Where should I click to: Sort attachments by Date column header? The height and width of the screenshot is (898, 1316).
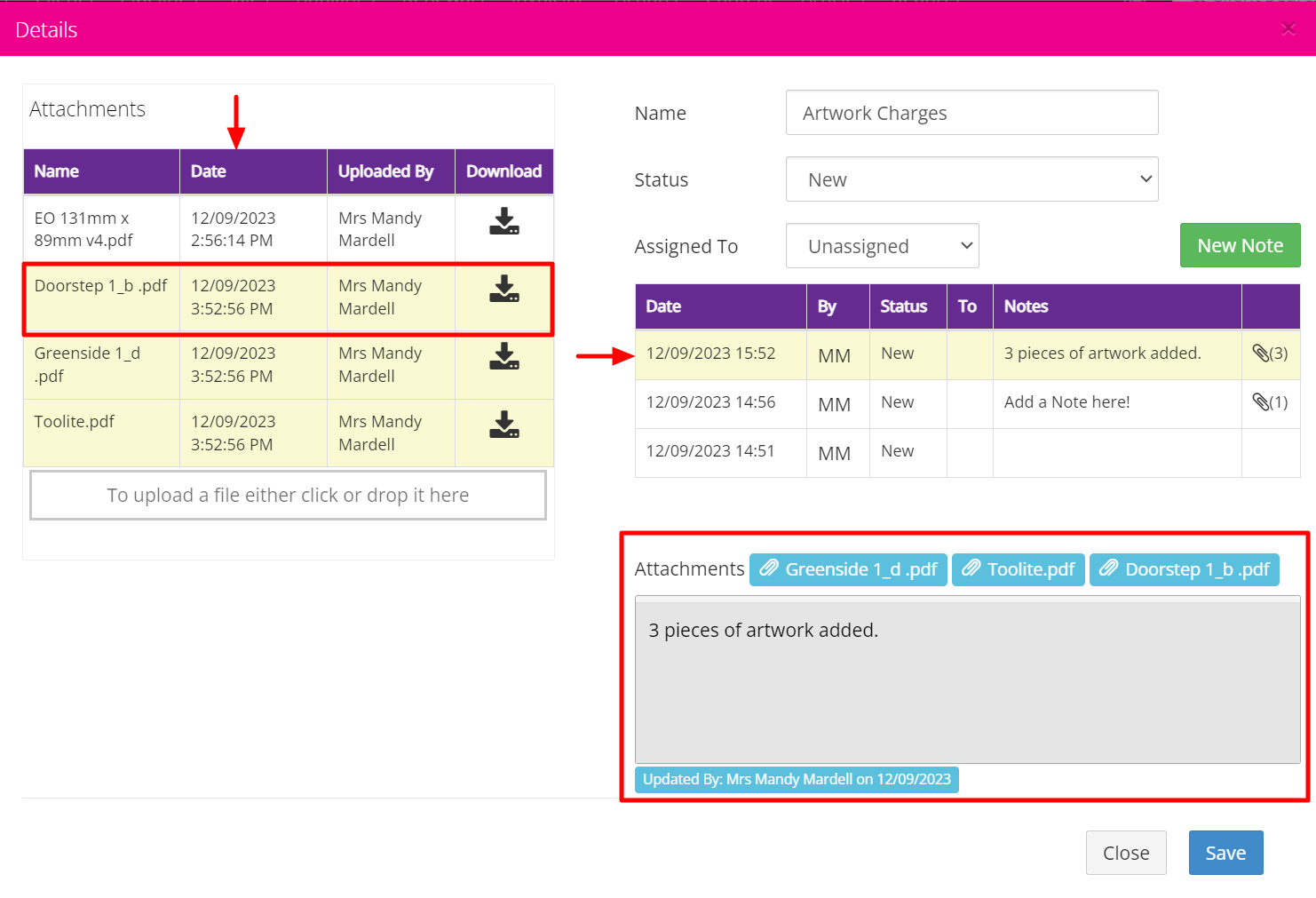coord(253,171)
